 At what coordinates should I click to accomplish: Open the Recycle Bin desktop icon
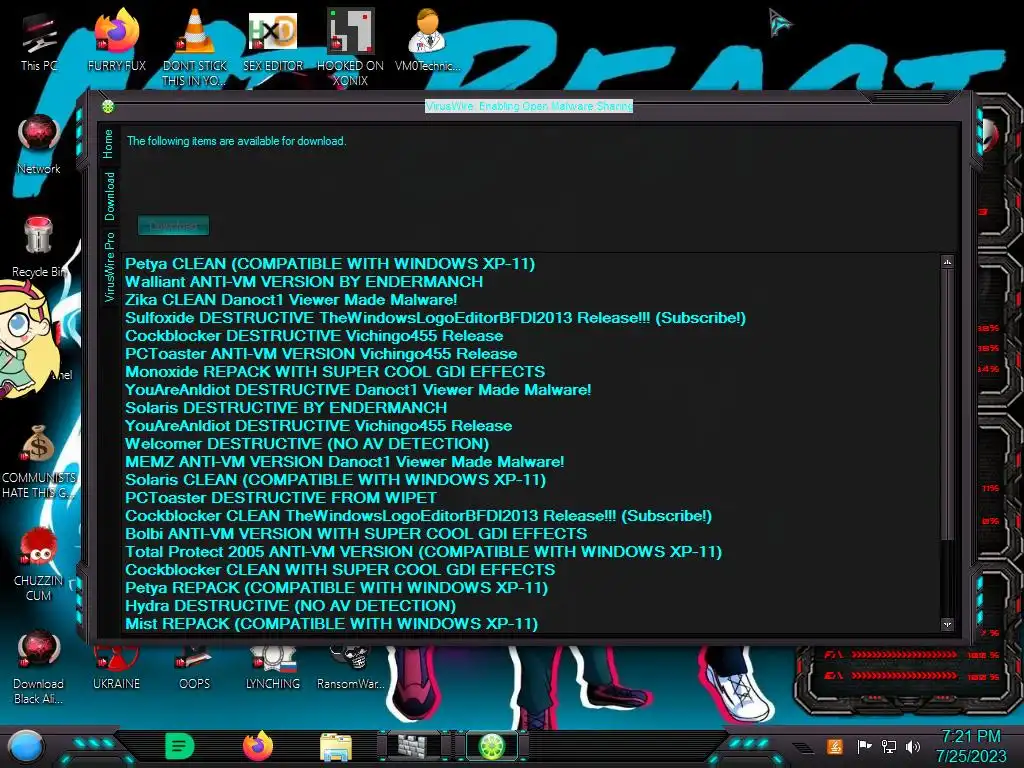39,247
